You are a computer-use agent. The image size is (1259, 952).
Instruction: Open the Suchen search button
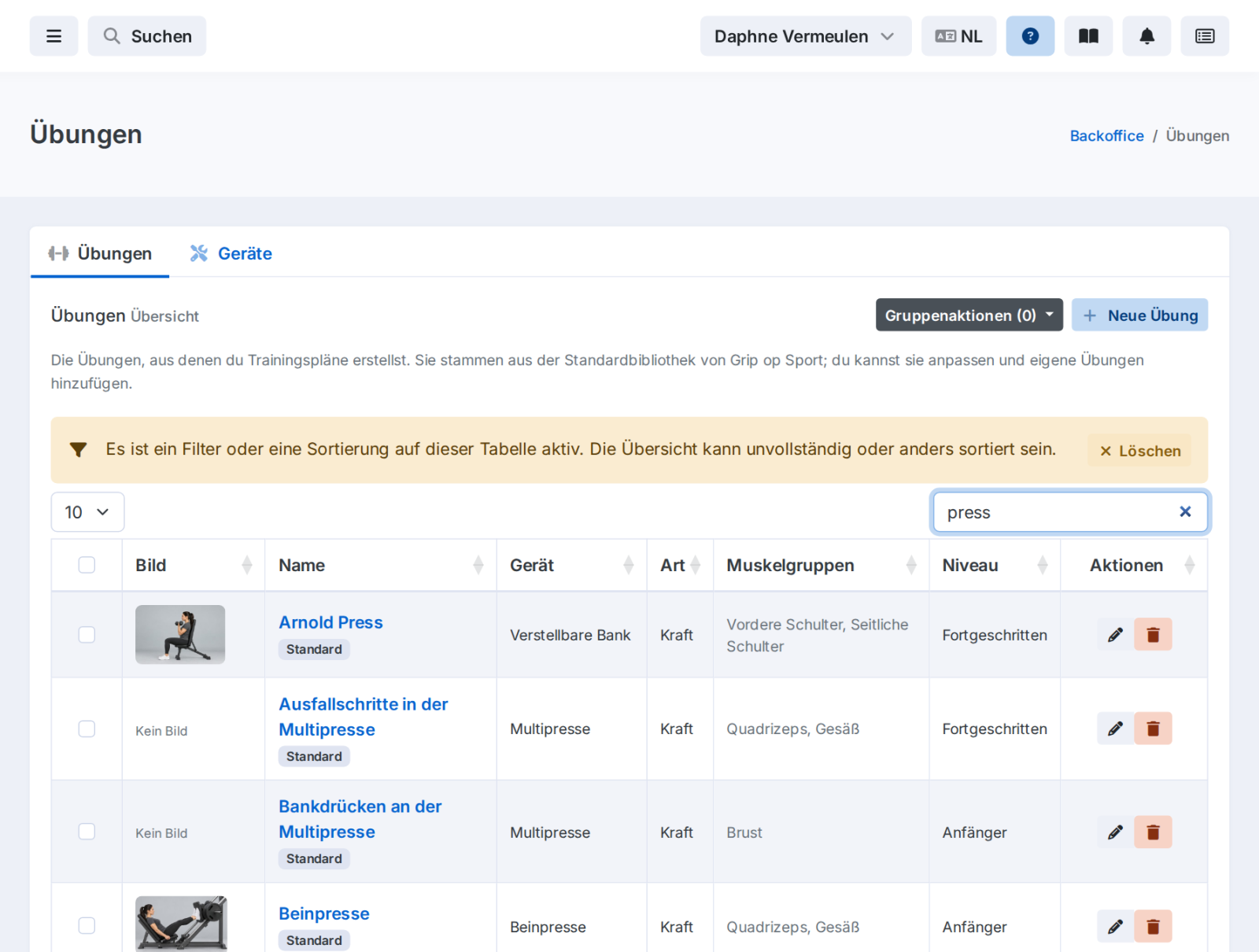point(147,36)
